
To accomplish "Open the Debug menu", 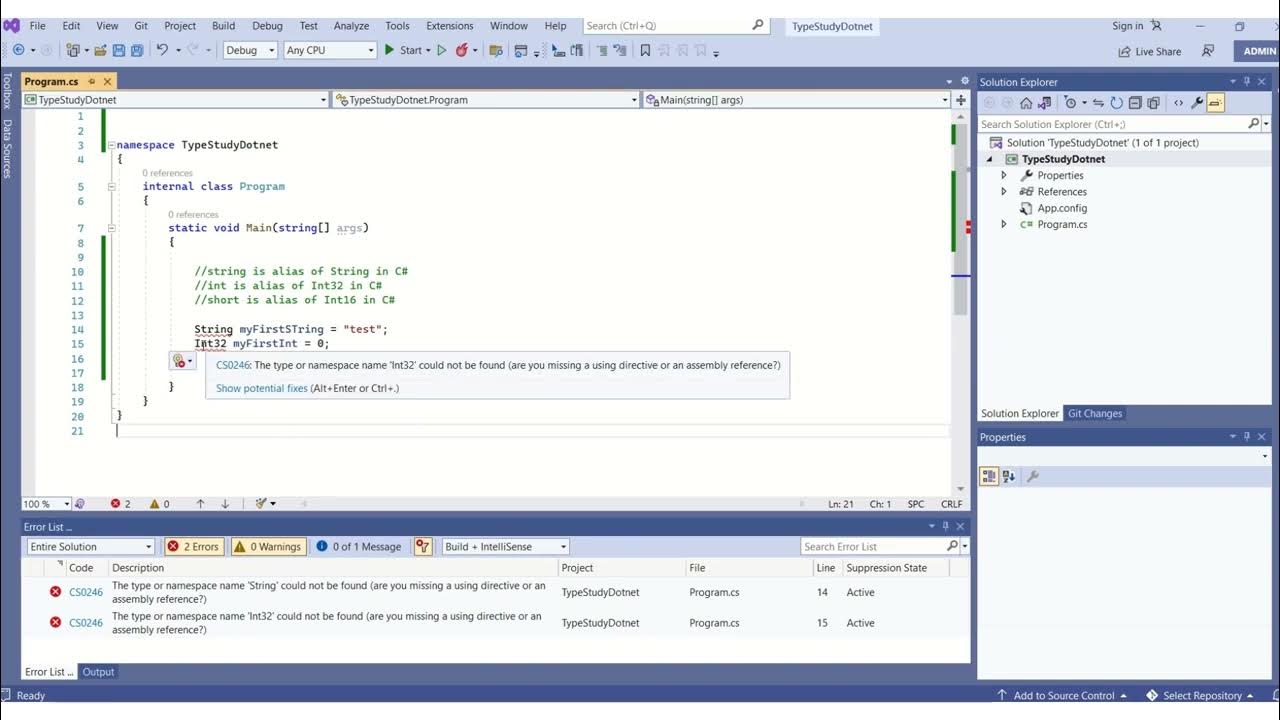I will pos(267,26).
